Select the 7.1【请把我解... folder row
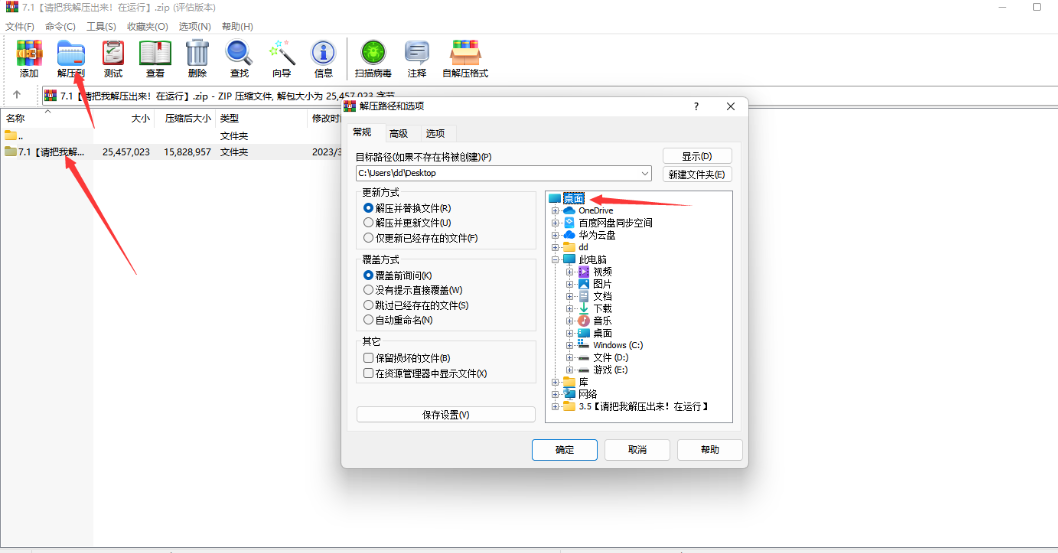1058x553 pixels. tap(169, 152)
